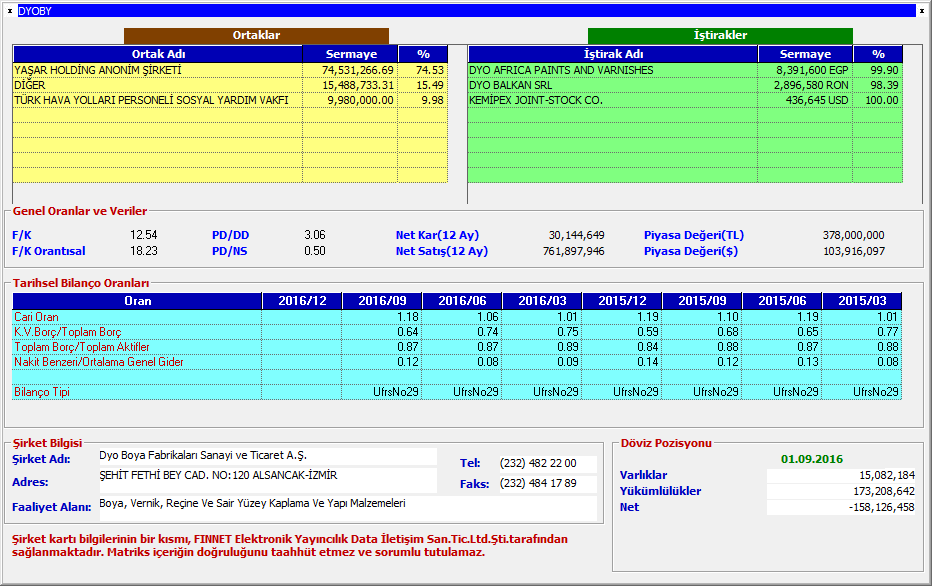
Task: Click the Sermaye header in the İştirakler table
Action: click(x=805, y=54)
